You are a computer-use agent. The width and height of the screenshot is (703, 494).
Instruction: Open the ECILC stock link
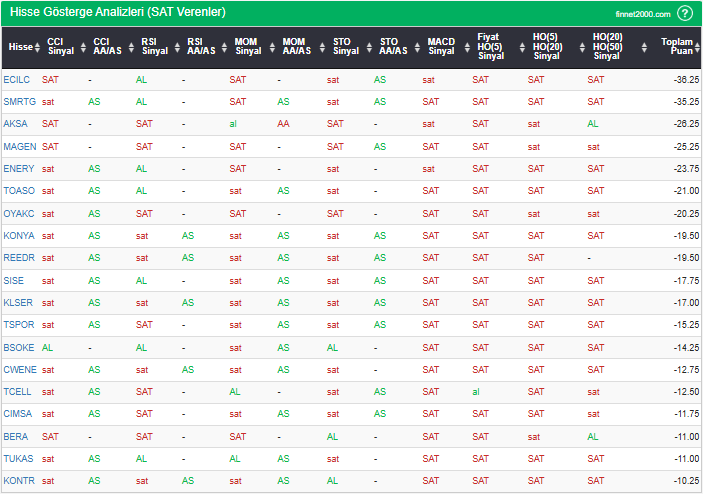click(x=17, y=80)
